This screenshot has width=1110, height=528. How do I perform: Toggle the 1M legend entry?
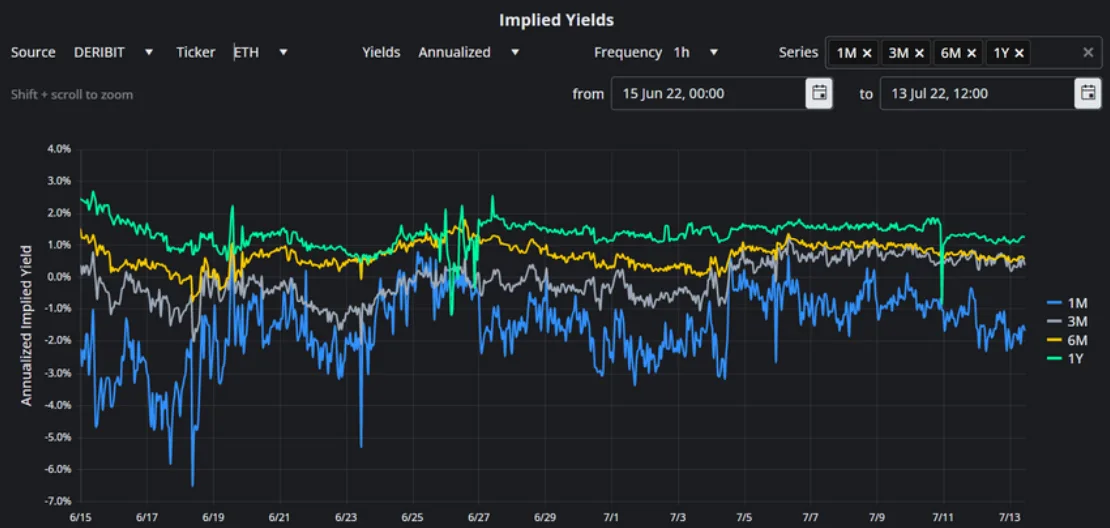(x=1066, y=303)
